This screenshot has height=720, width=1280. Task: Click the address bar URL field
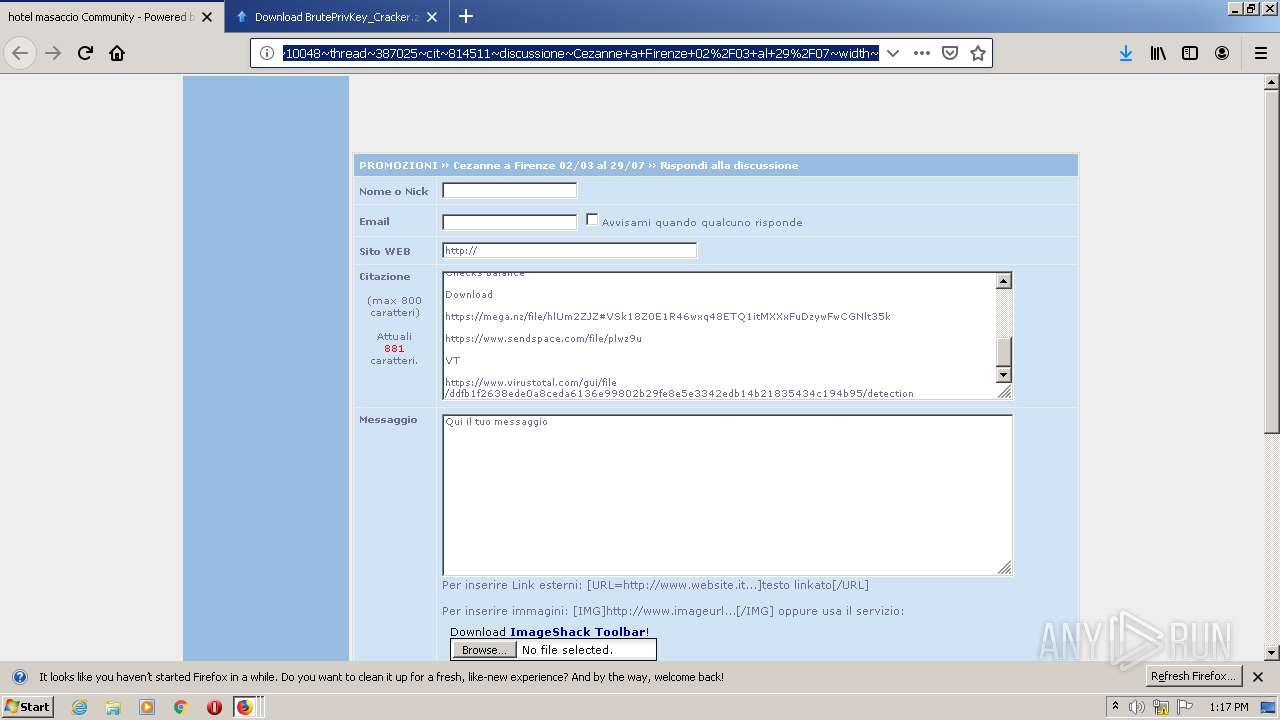coord(580,53)
